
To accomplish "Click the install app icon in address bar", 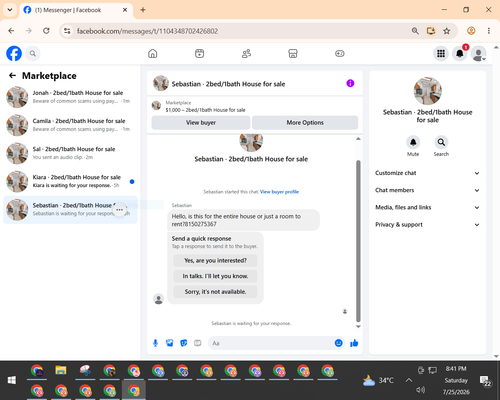I will 431,31.
